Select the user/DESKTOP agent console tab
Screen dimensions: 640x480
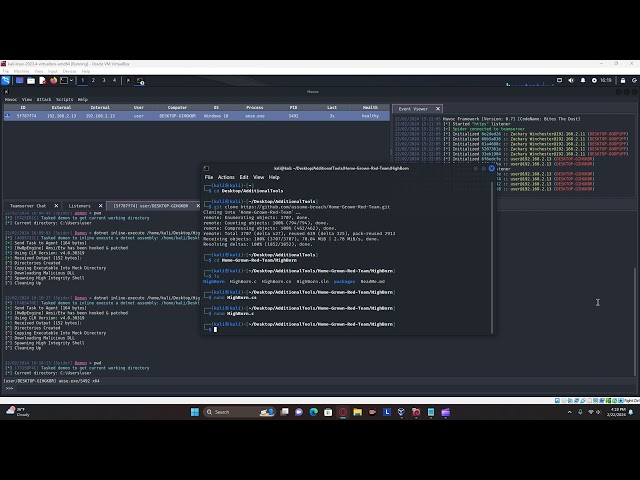(151, 206)
